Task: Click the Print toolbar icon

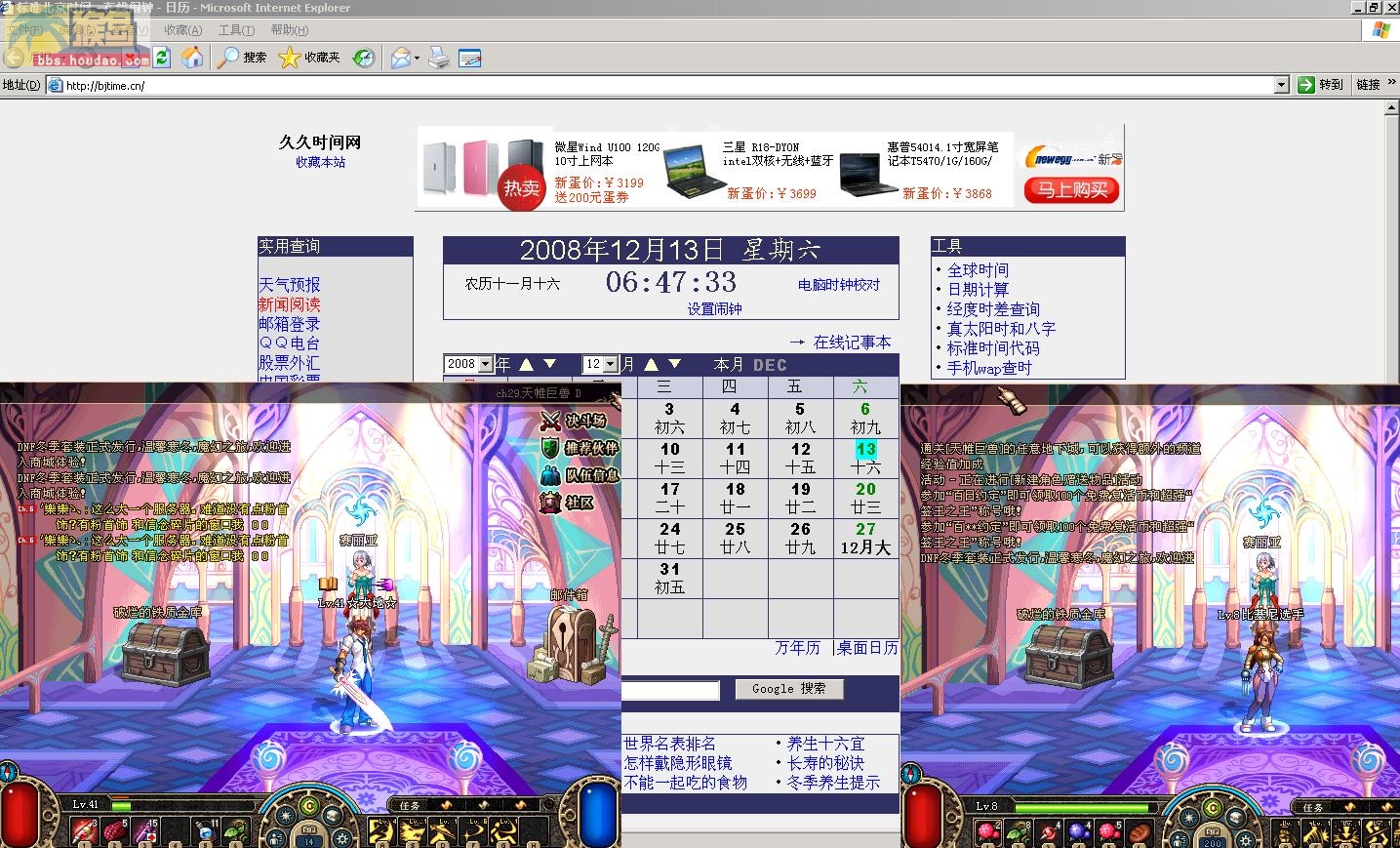Action: click(439, 58)
